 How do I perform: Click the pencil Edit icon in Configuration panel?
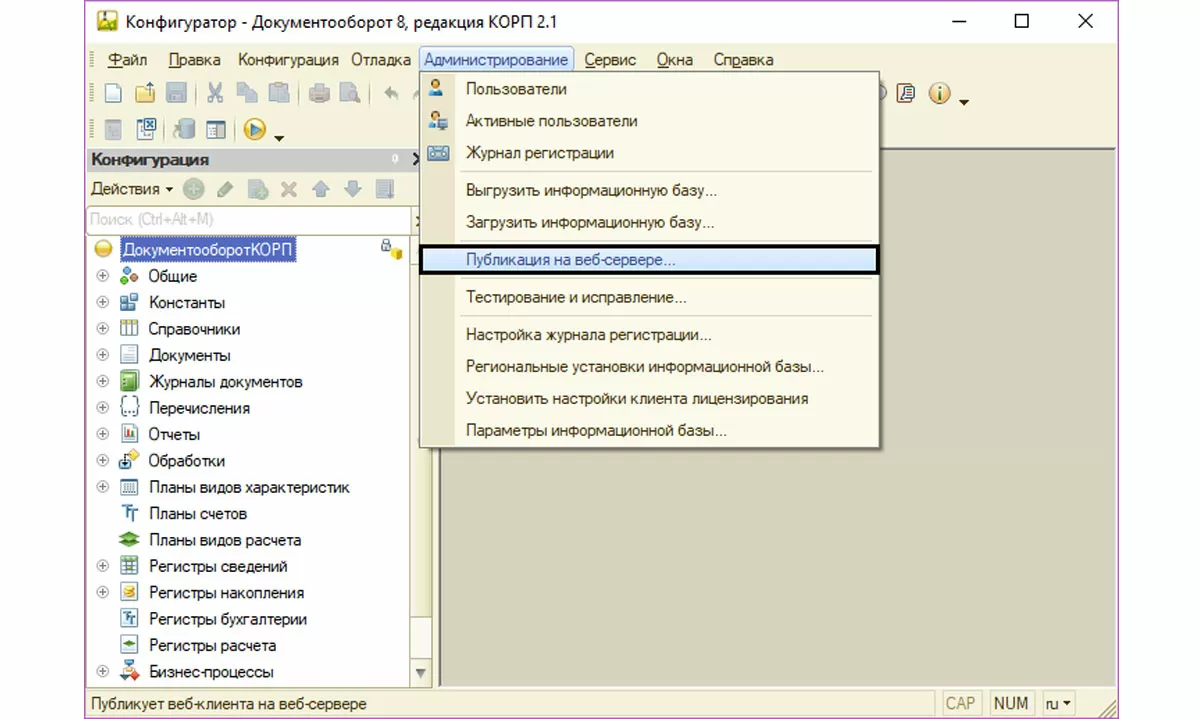pyautogui.click(x=226, y=189)
